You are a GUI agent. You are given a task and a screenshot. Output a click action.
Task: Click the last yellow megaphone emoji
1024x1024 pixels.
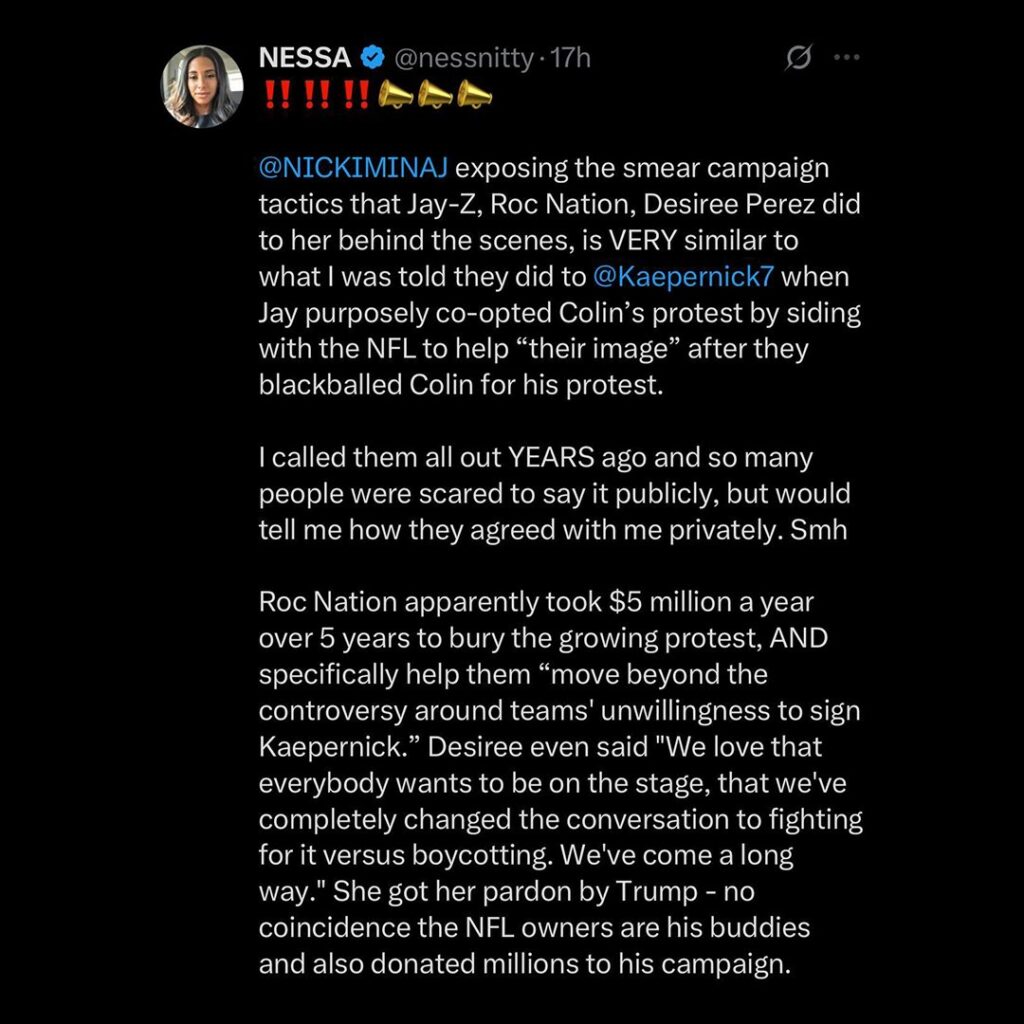[474, 95]
